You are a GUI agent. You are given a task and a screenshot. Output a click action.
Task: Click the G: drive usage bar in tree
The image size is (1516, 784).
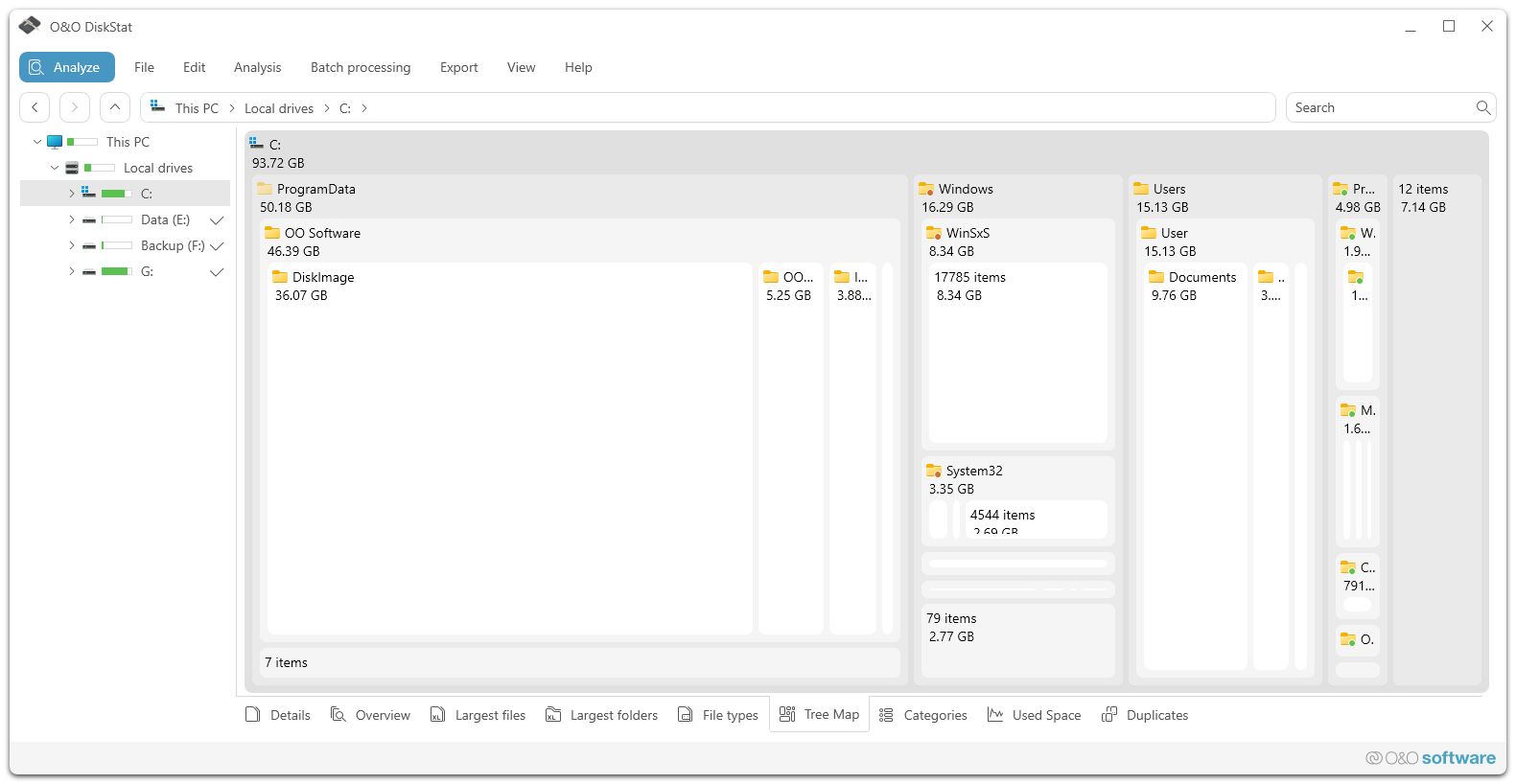click(117, 271)
